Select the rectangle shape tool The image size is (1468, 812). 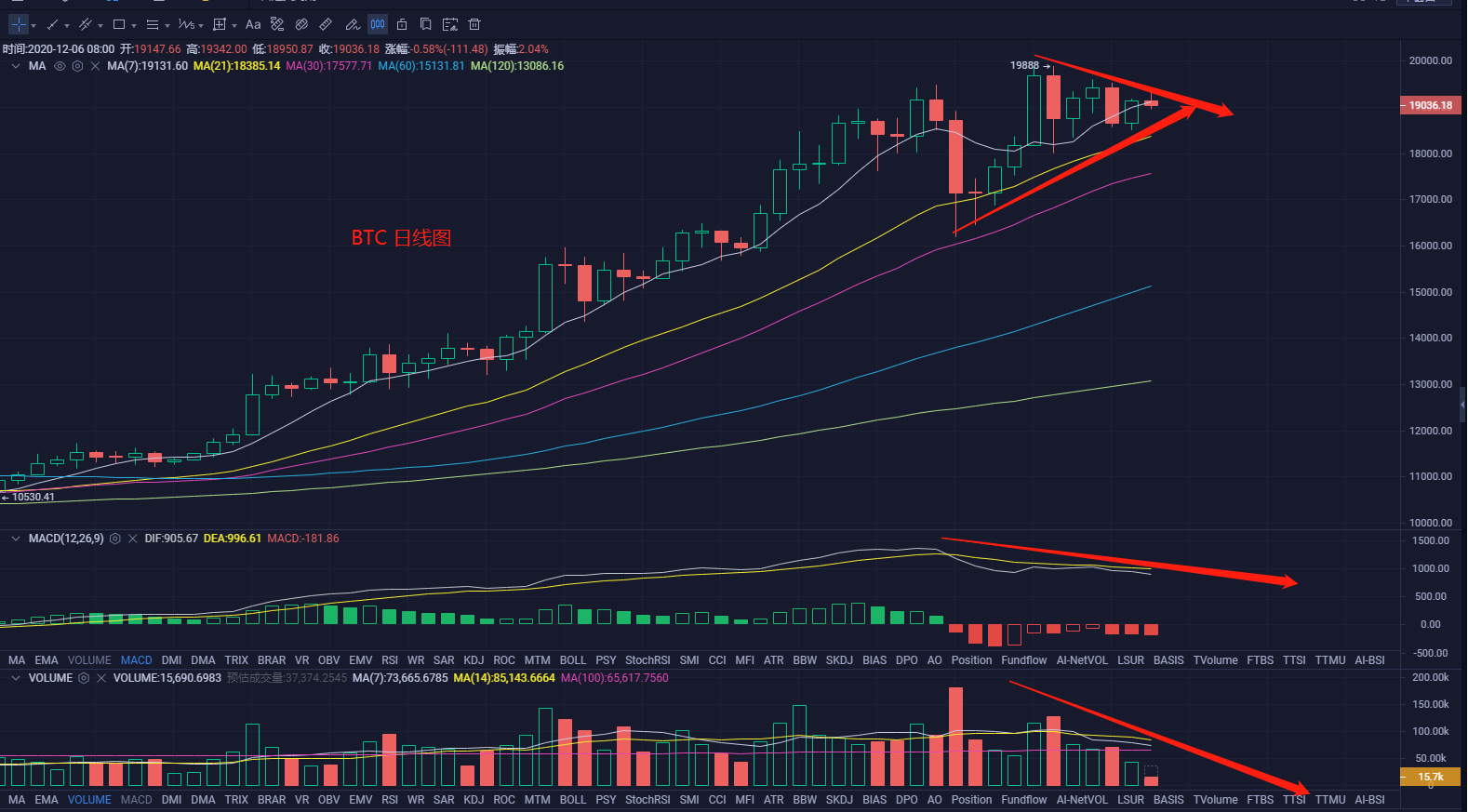[119, 24]
